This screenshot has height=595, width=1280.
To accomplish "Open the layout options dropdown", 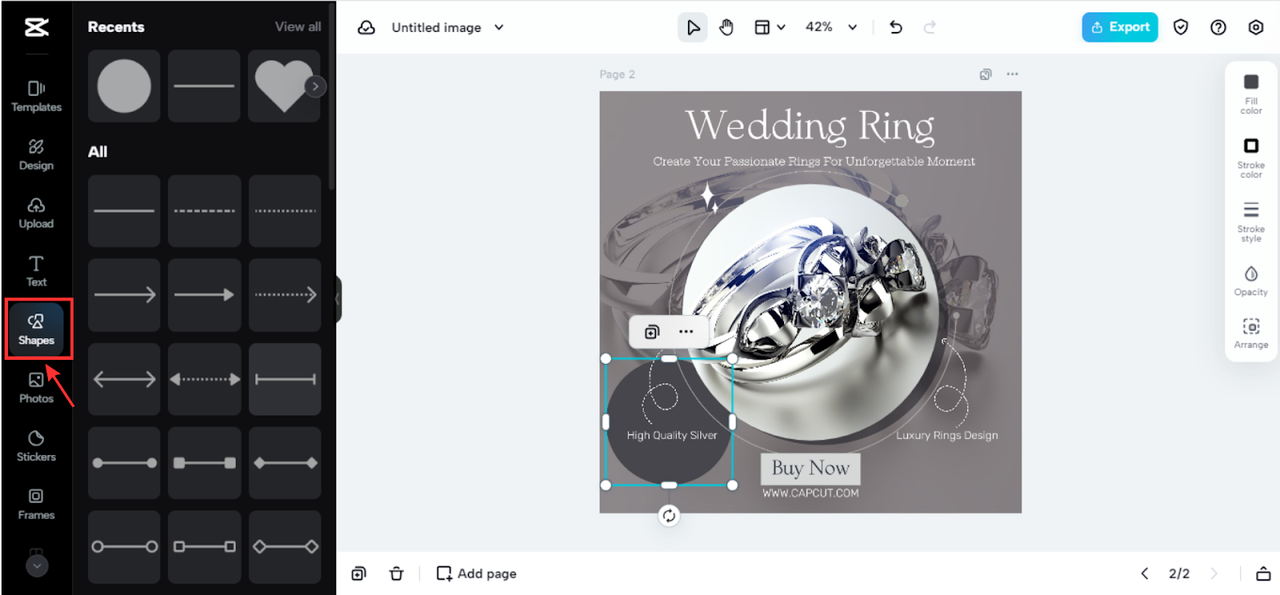I will (769, 28).
